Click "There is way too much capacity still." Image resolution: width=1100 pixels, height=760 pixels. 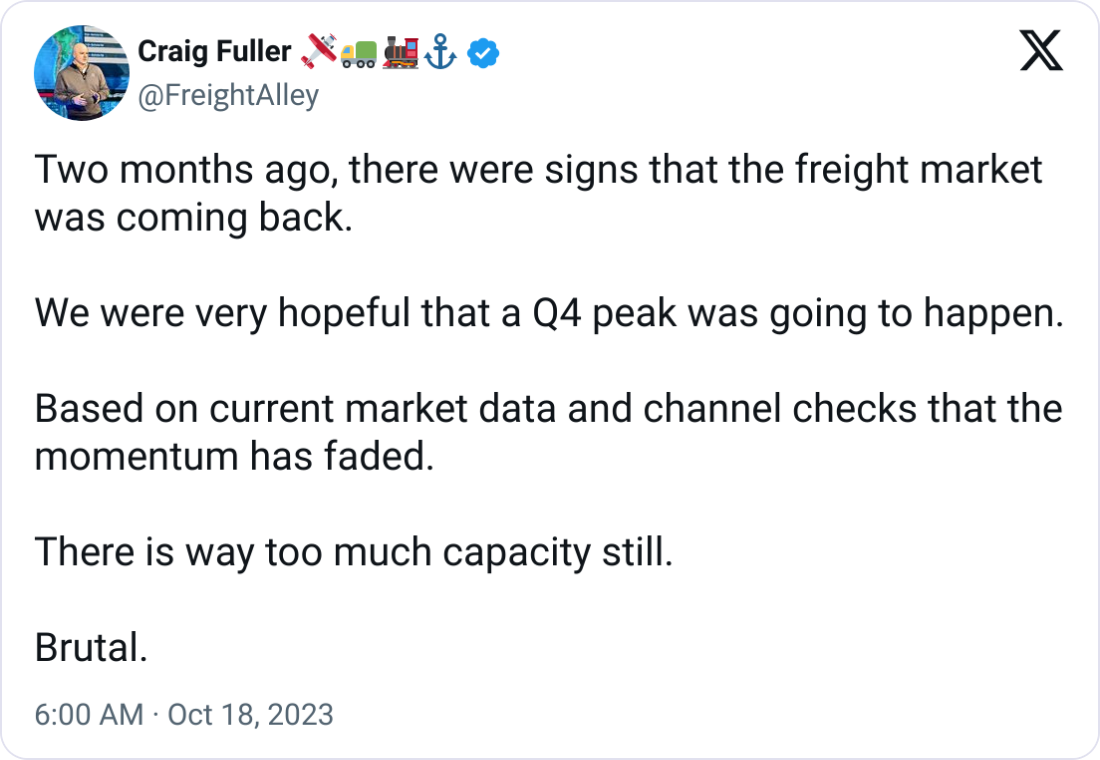pyautogui.click(x=354, y=552)
